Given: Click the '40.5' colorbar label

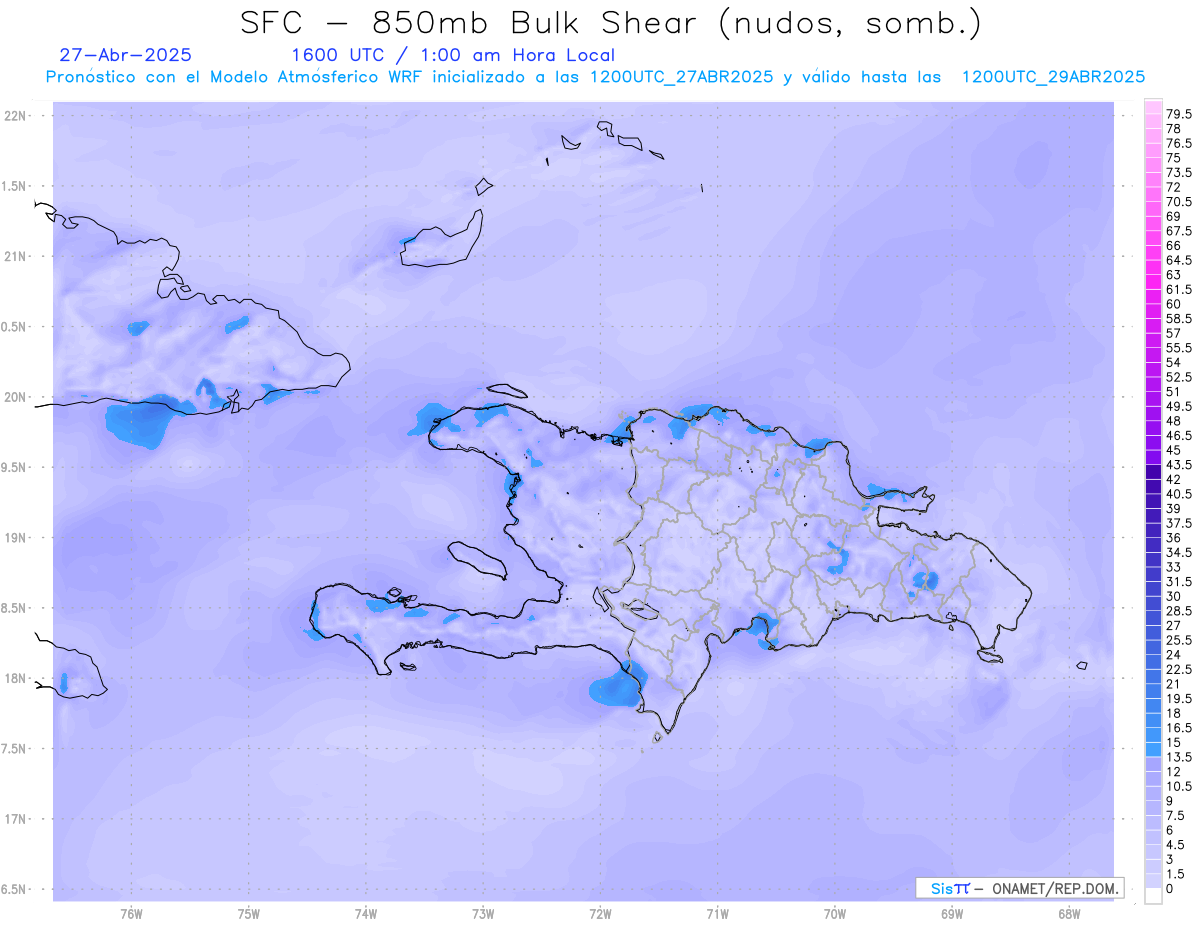Looking at the screenshot, I should (x=1179, y=494).
